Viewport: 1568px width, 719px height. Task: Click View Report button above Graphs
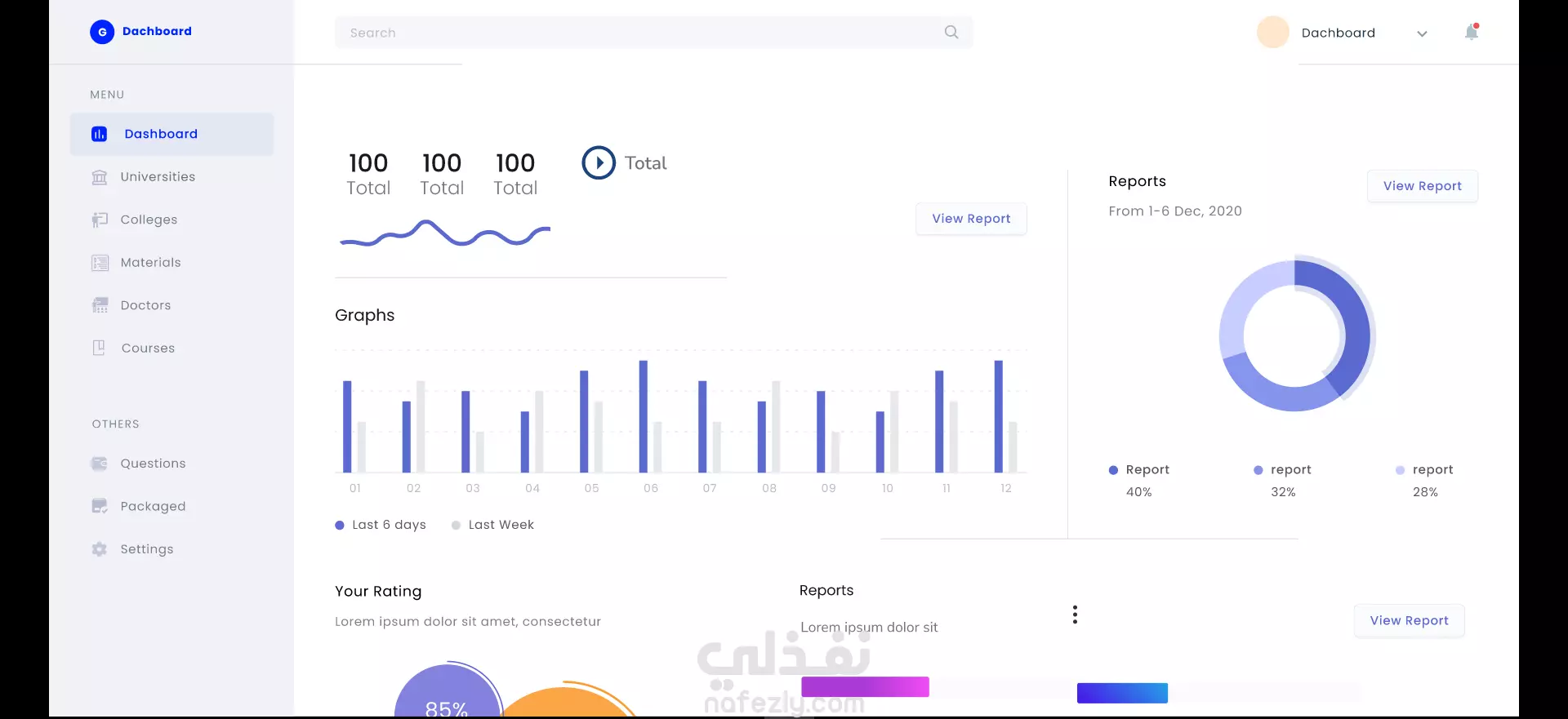971,219
